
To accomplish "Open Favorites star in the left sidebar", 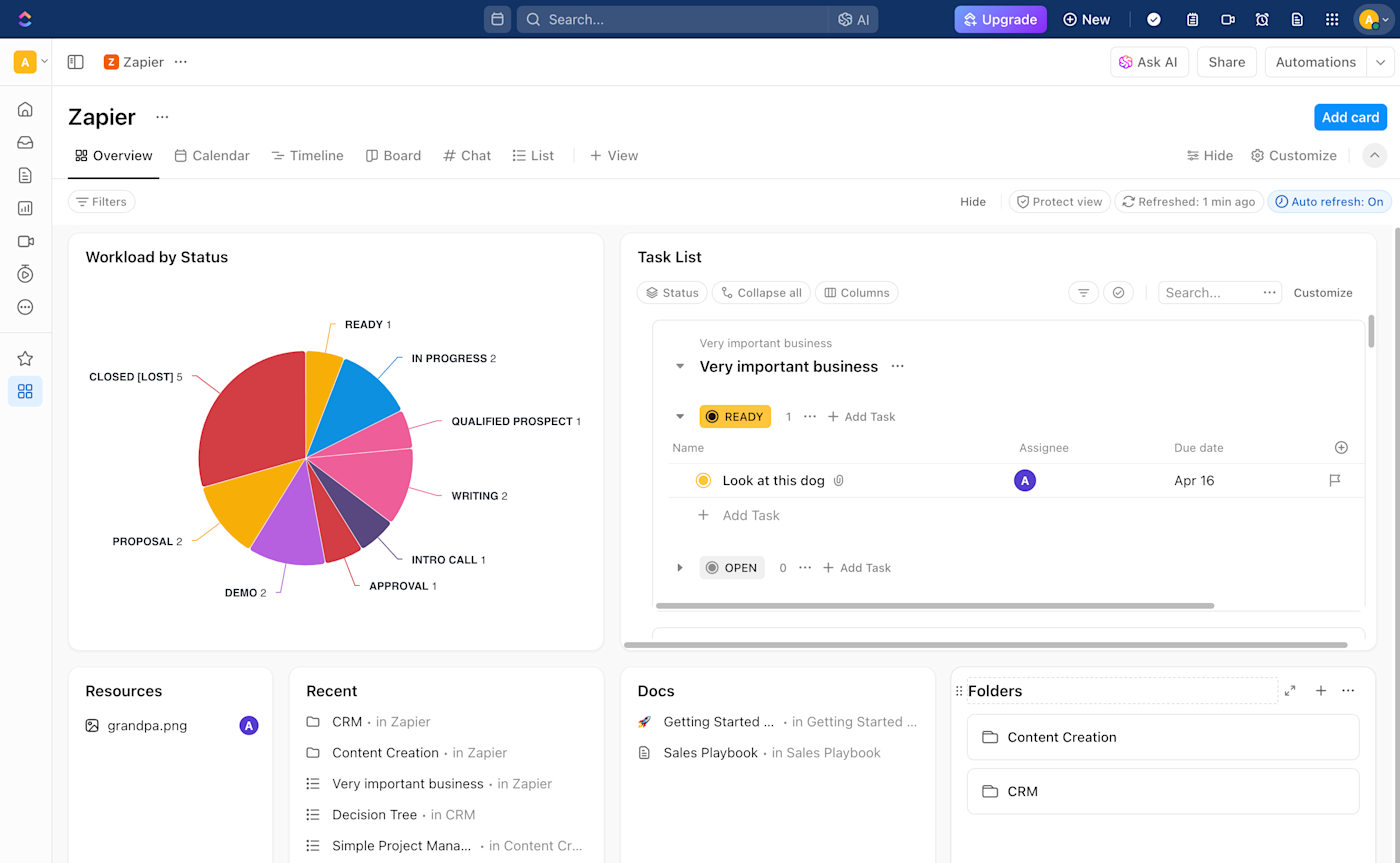I will 25,358.
